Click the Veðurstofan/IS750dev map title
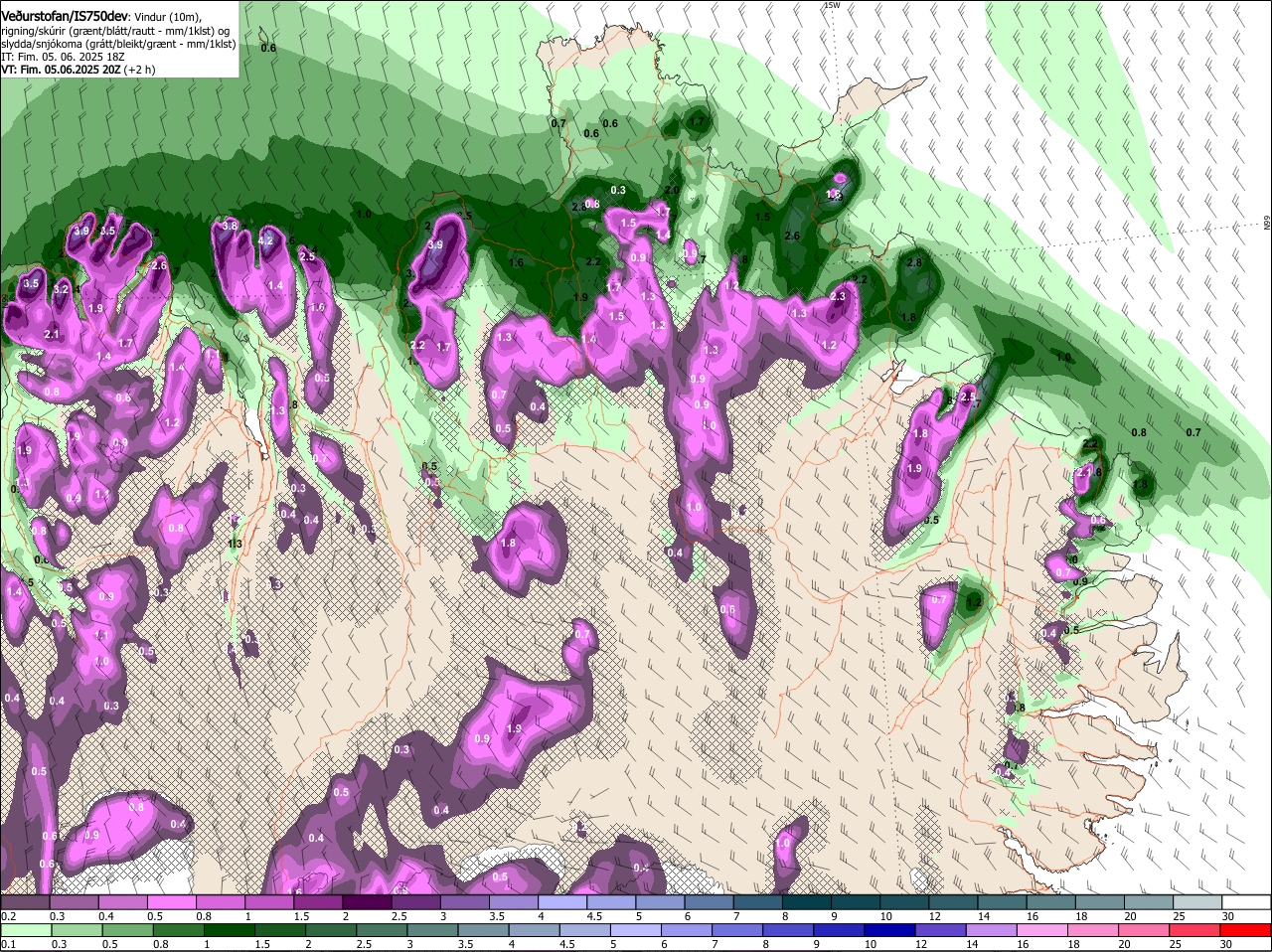 click(65, 16)
